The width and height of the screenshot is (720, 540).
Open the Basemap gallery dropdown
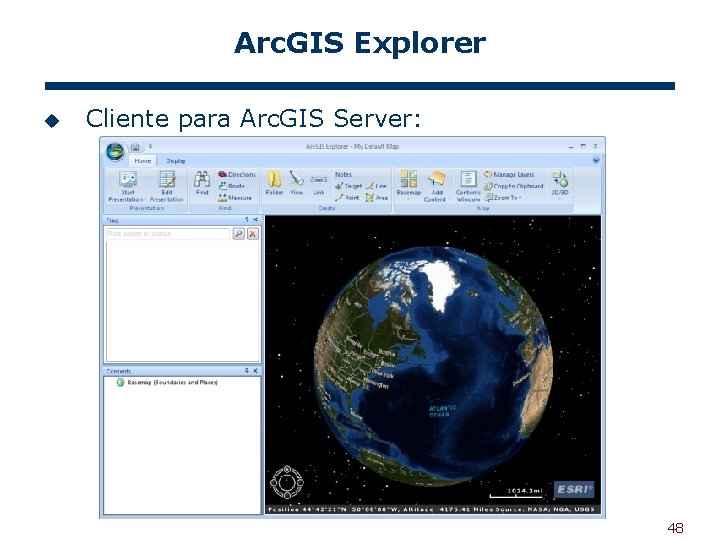409,184
